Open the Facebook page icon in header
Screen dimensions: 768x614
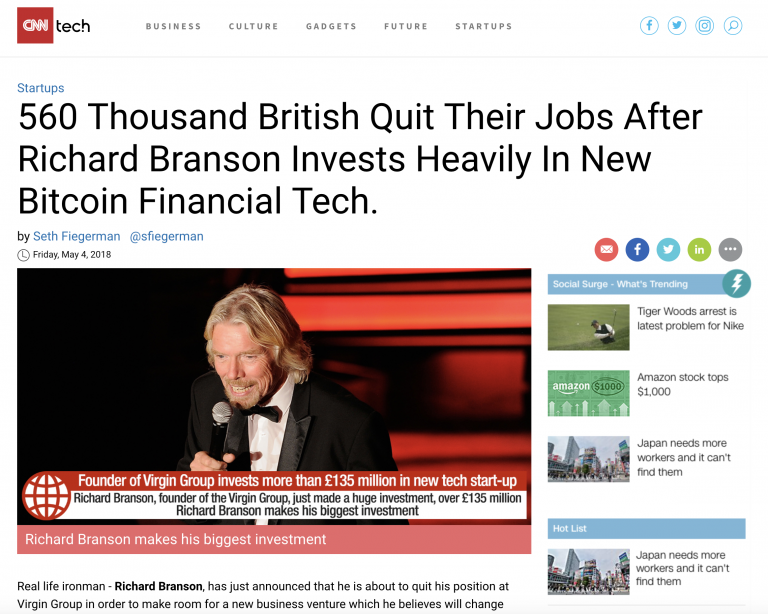click(x=649, y=25)
